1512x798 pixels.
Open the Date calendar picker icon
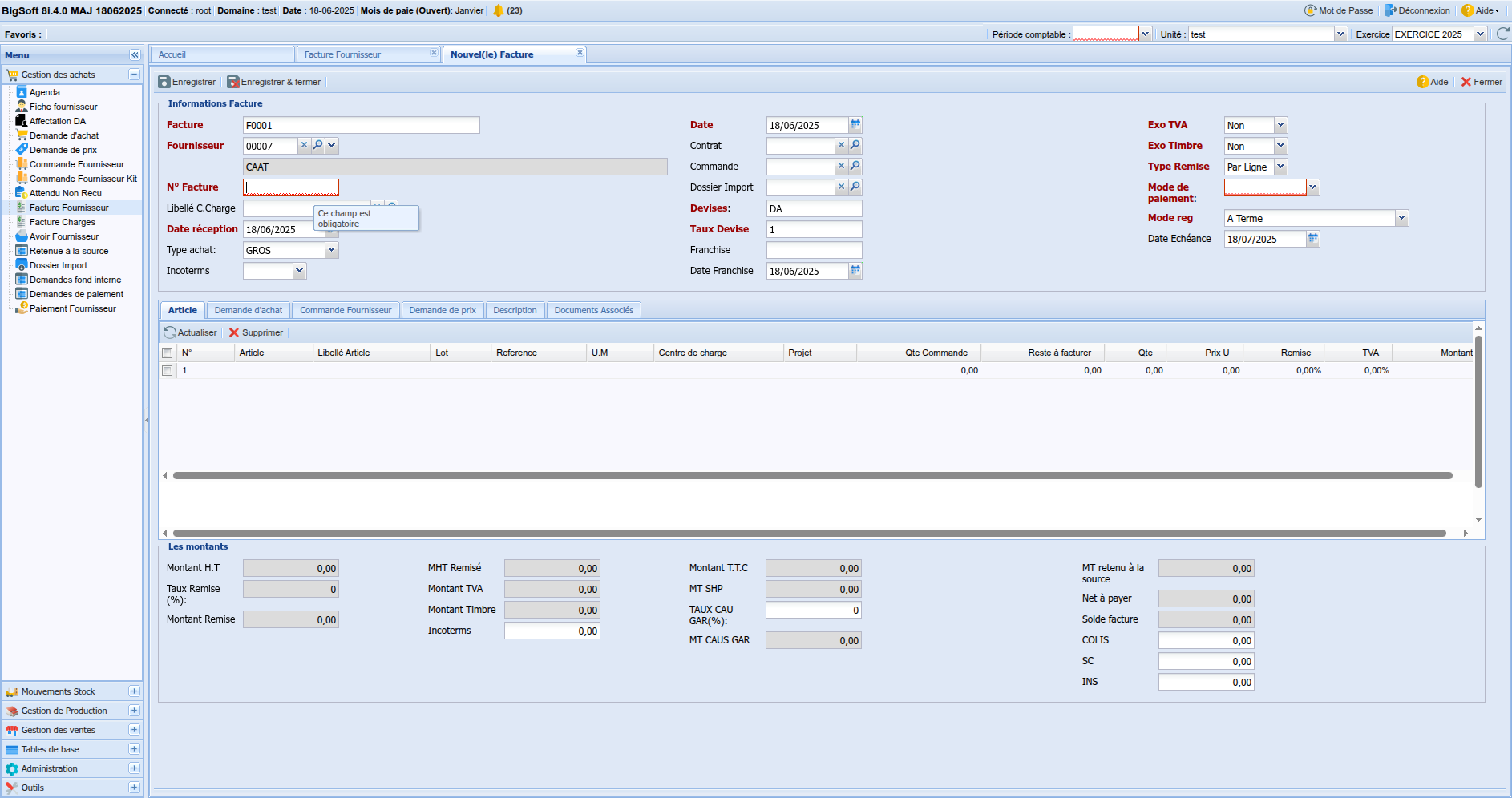[x=855, y=124]
